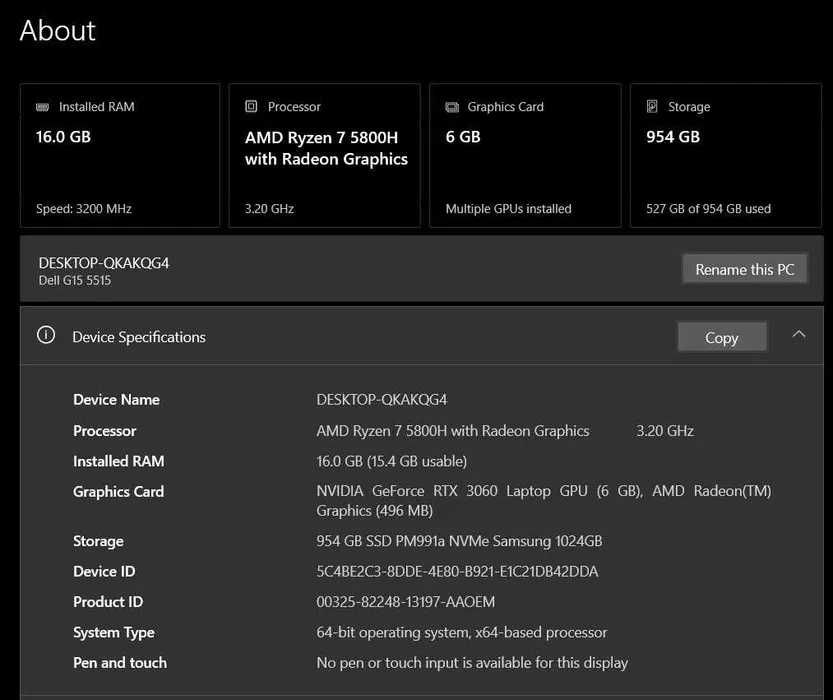Click the Rename this PC button
The height and width of the screenshot is (700, 833).
[744, 269]
